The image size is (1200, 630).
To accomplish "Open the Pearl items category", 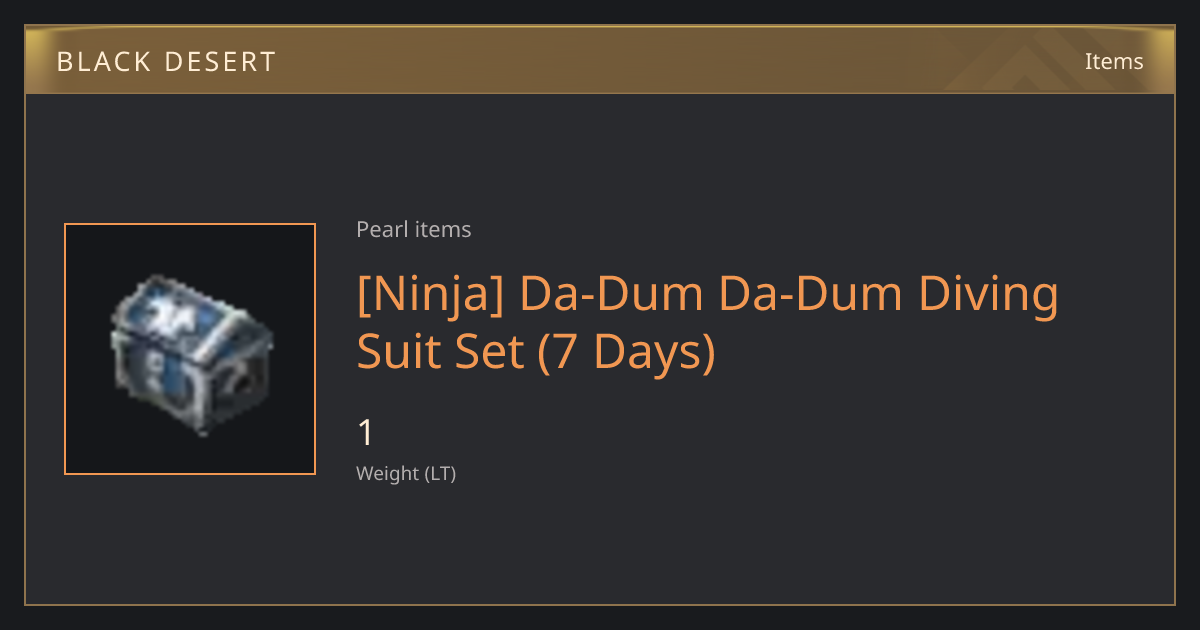I will (x=413, y=229).
